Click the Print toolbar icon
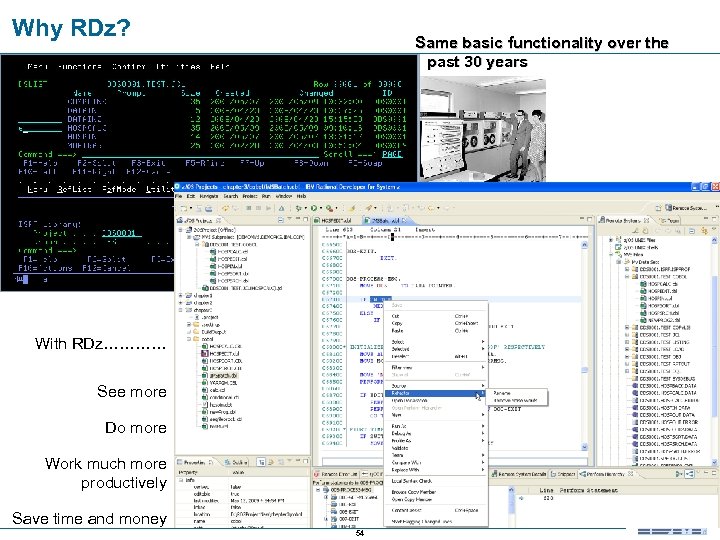 coord(208,208)
